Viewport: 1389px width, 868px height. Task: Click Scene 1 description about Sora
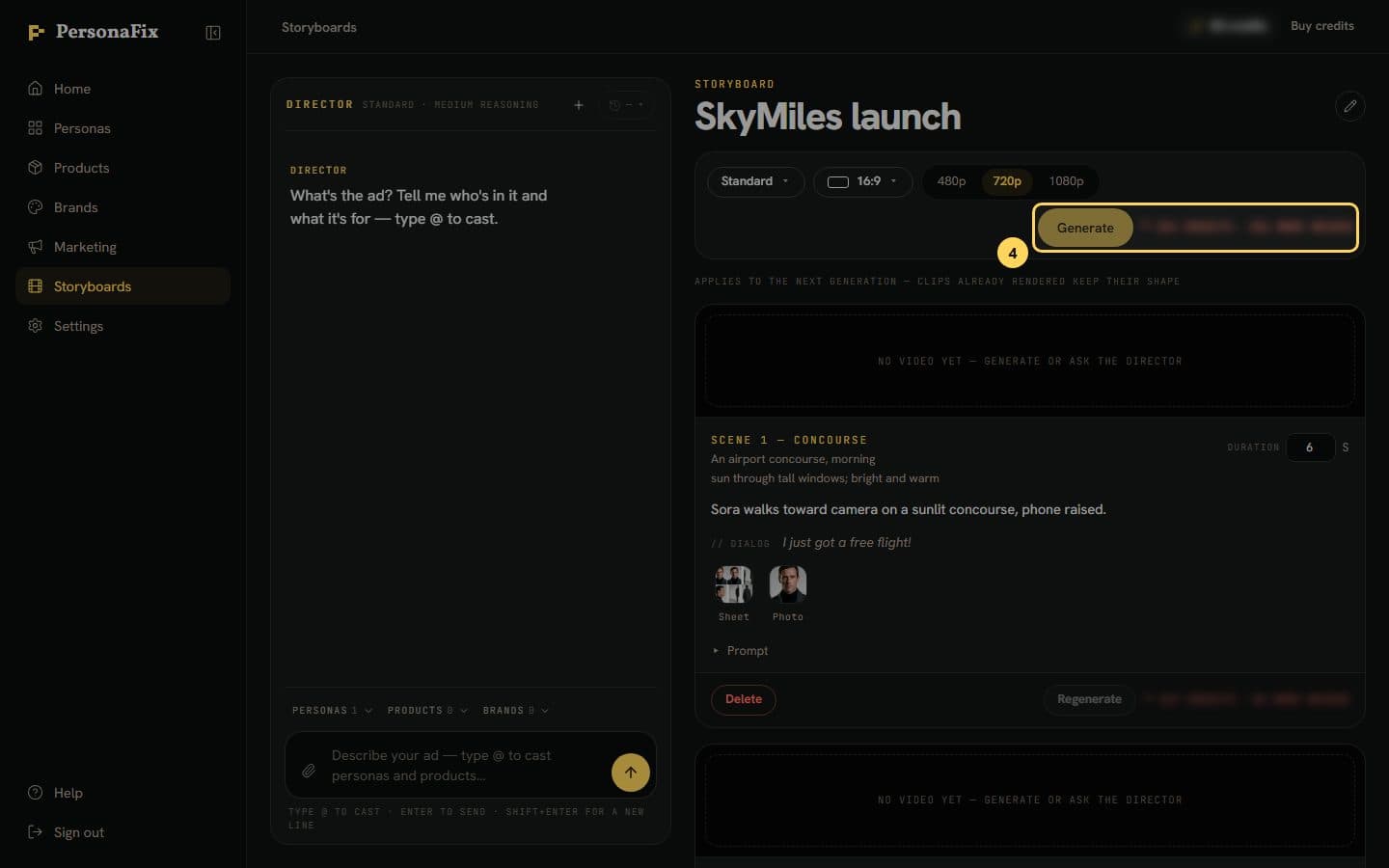(x=909, y=509)
